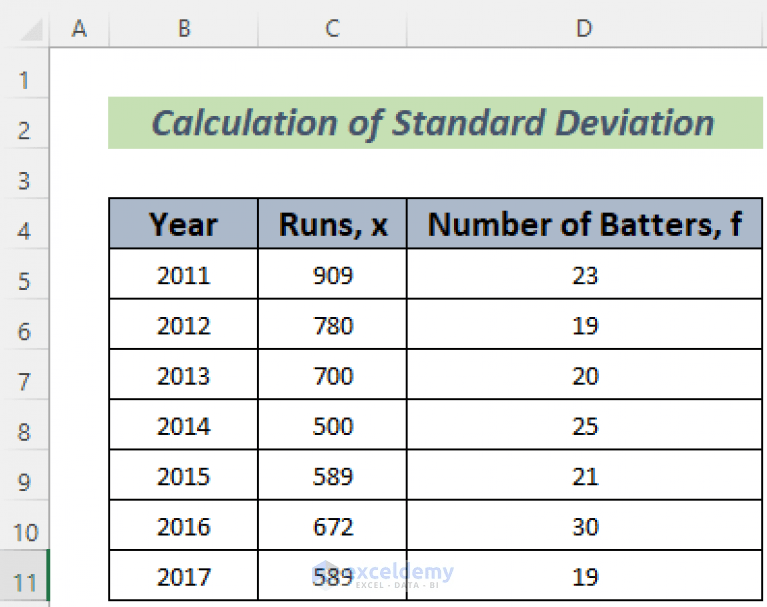The height and width of the screenshot is (607, 767).
Task: Select column D header
Action: [585, 28]
